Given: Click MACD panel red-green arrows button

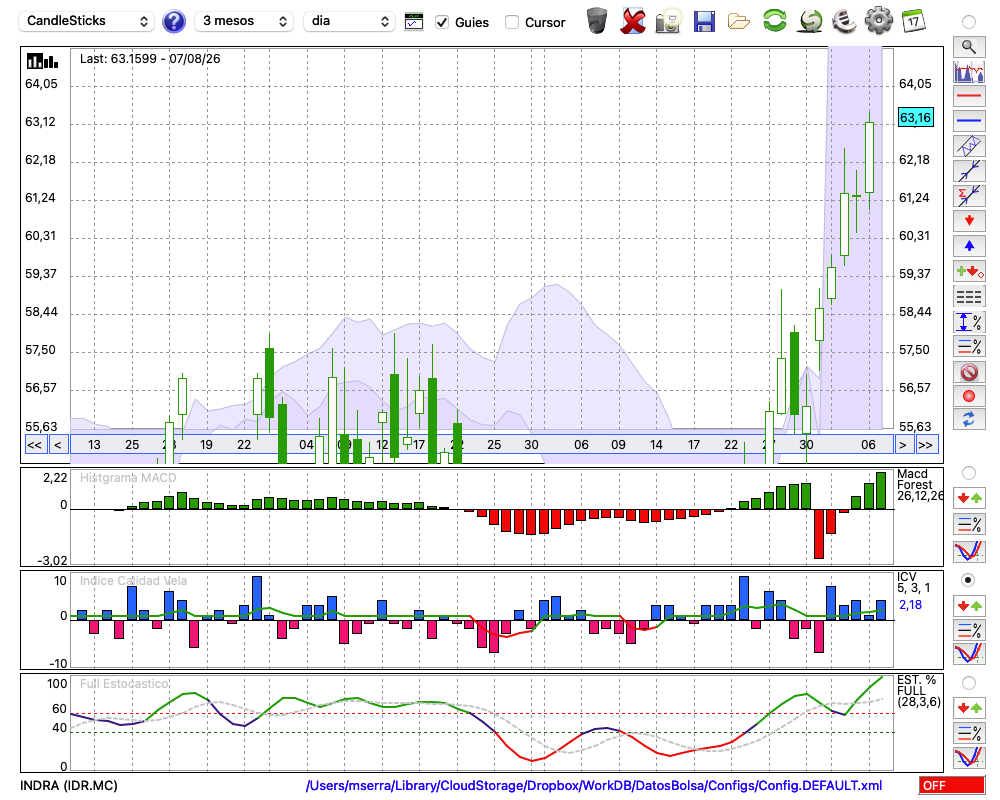Looking at the screenshot, I should click(969, 498).
